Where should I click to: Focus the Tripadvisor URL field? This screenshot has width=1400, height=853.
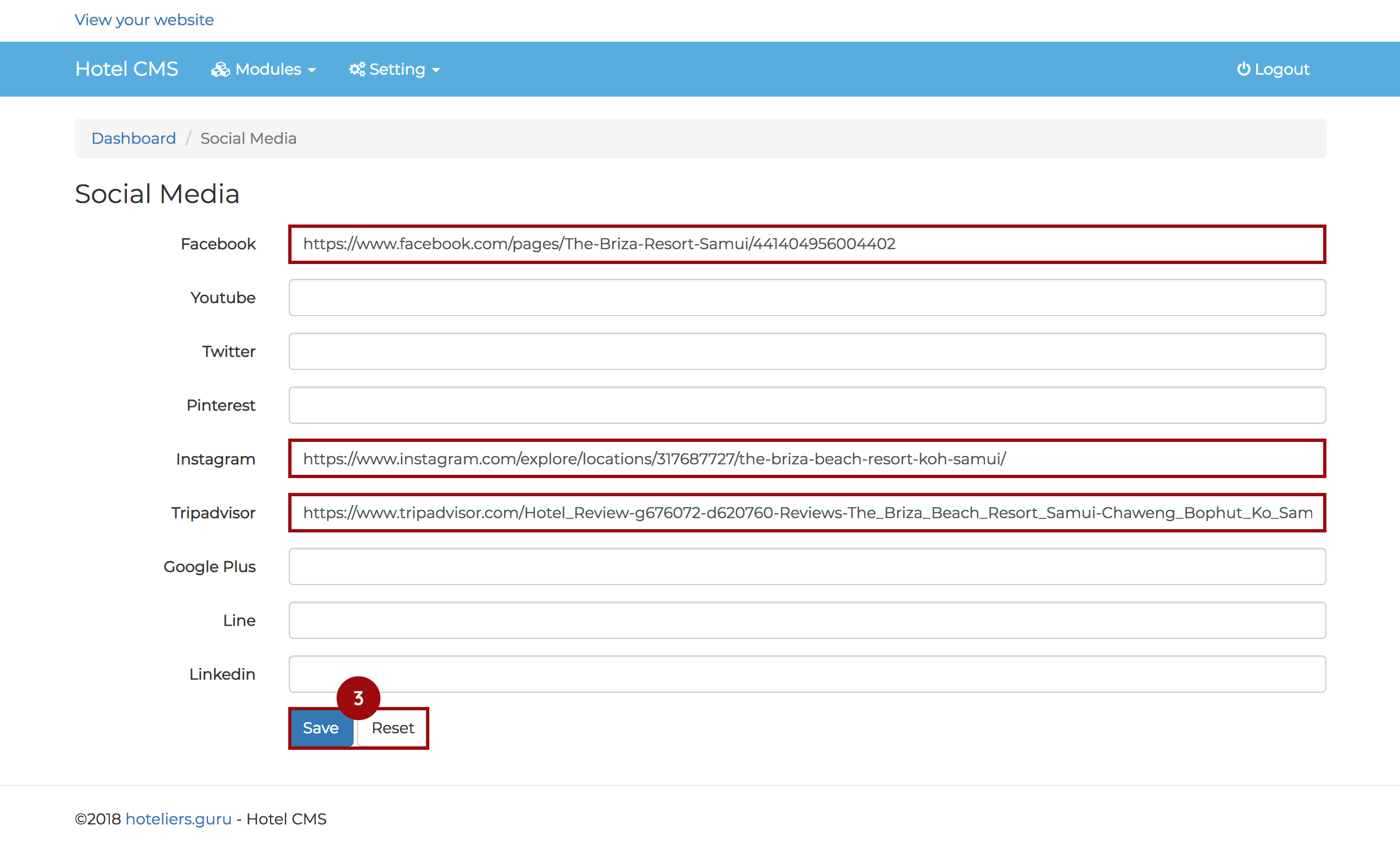click(x=807, y=512)
